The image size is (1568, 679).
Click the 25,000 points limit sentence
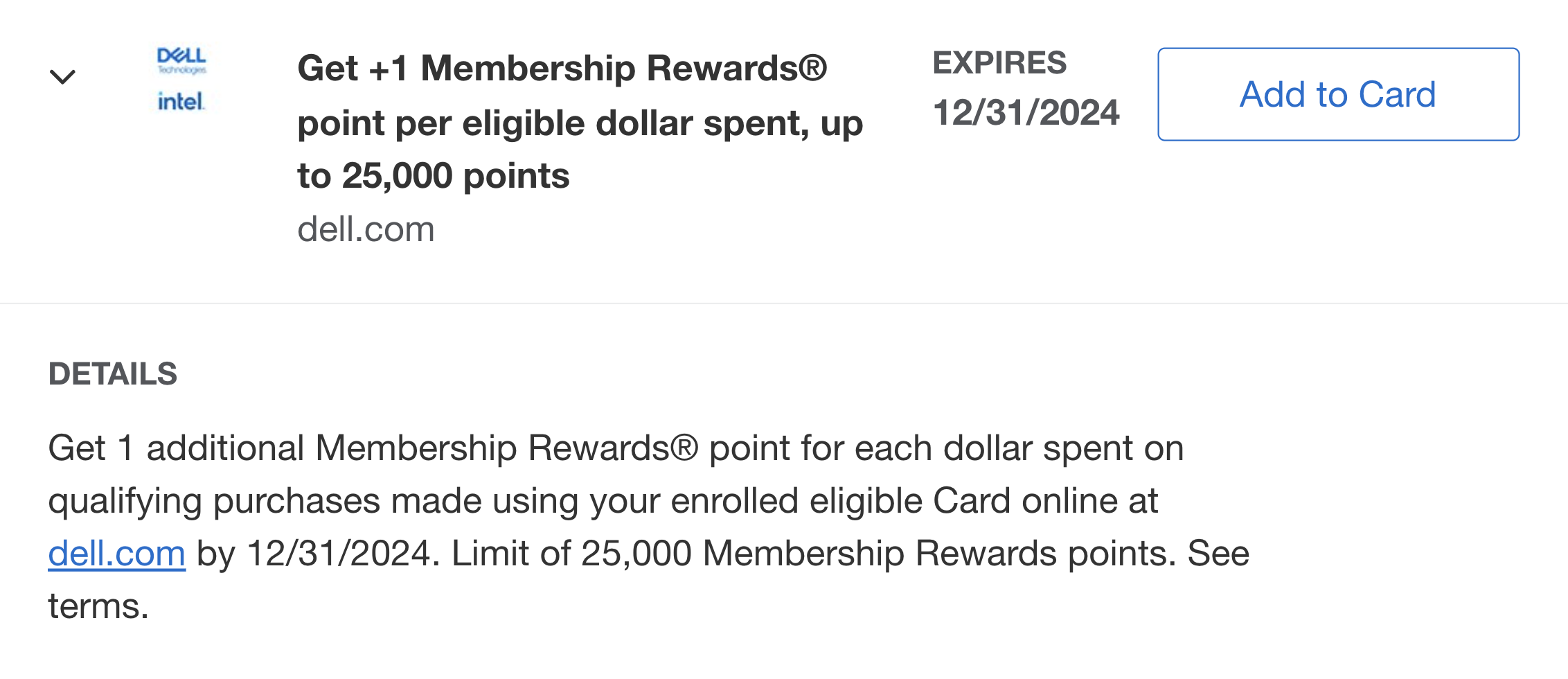pos(845,554)
